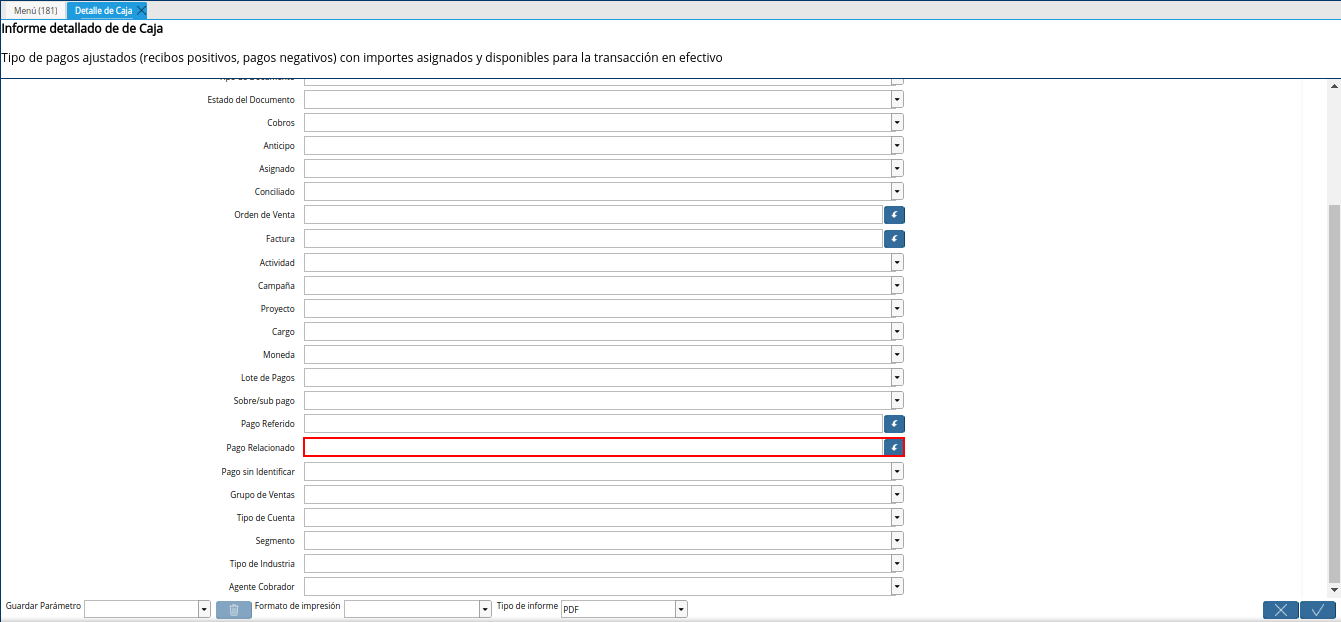This screenshot has width=1341, height=622.
Task: Click the Agente Cobrador label
Action: pos(262,587)
